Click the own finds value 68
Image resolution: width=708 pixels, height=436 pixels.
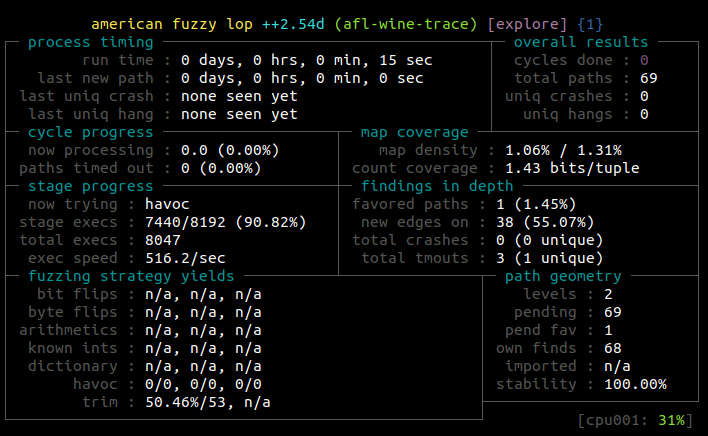click(613, 348)
